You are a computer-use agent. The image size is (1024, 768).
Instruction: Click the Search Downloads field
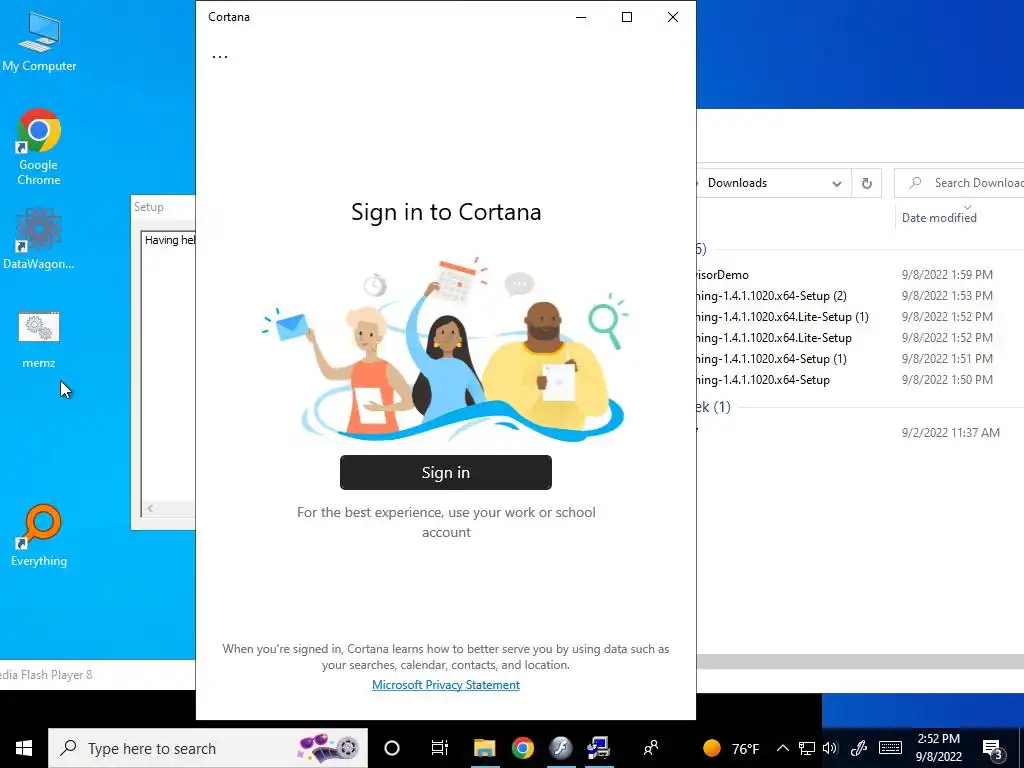tap(959, 184)
